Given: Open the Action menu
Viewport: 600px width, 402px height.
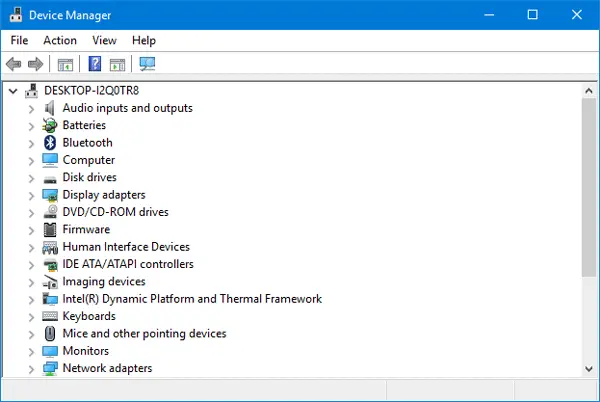Looking at the screenshot, I should tap(60, 41).
